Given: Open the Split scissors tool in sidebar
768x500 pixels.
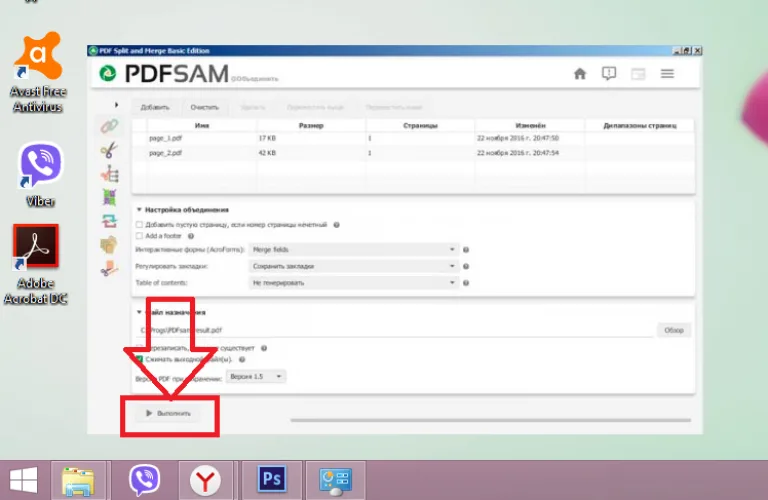Looking at the screenshot, I should tap(109, 150).
